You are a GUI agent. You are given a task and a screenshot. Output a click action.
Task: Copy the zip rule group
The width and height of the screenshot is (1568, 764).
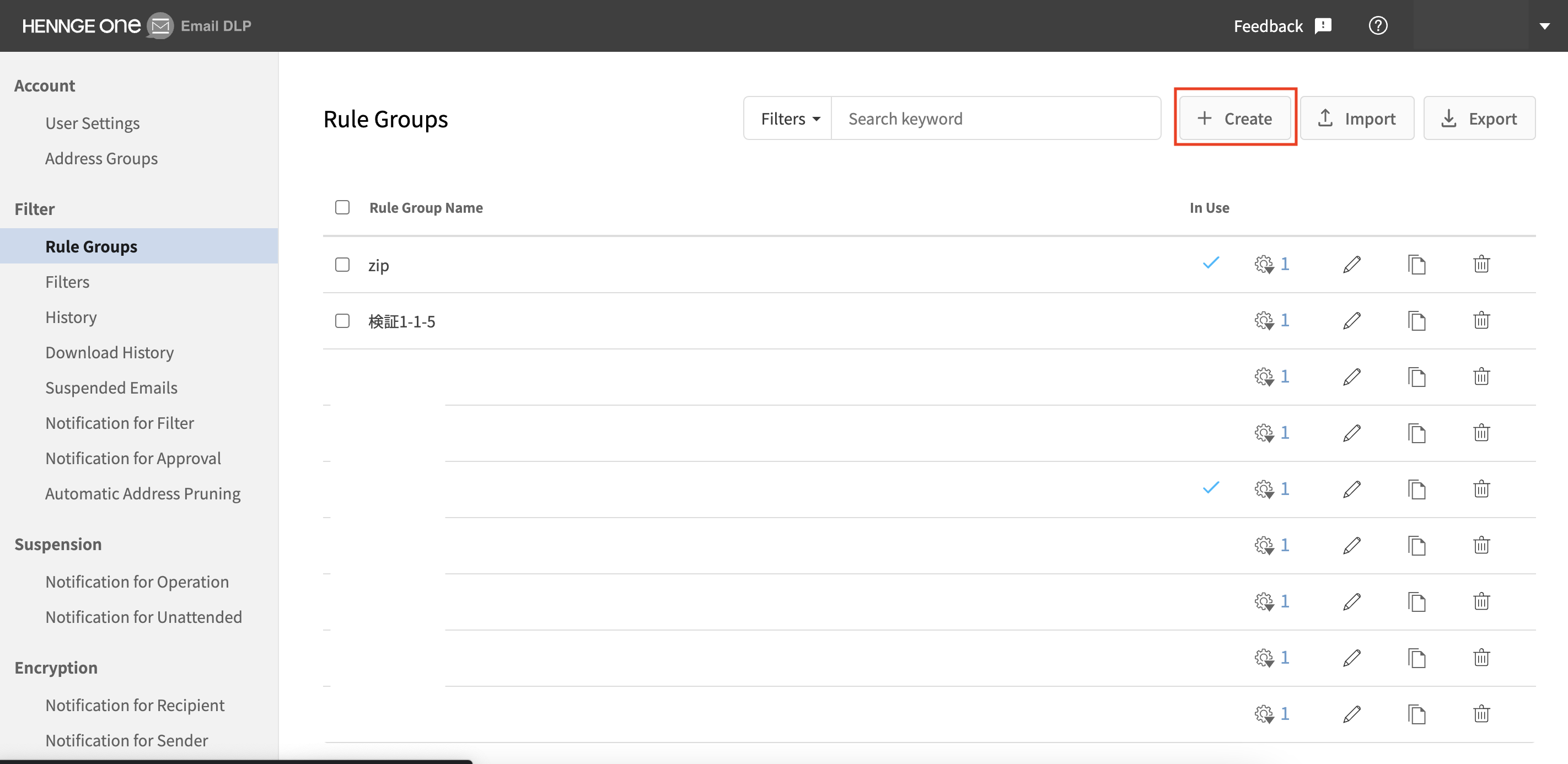click(1416, 265)
